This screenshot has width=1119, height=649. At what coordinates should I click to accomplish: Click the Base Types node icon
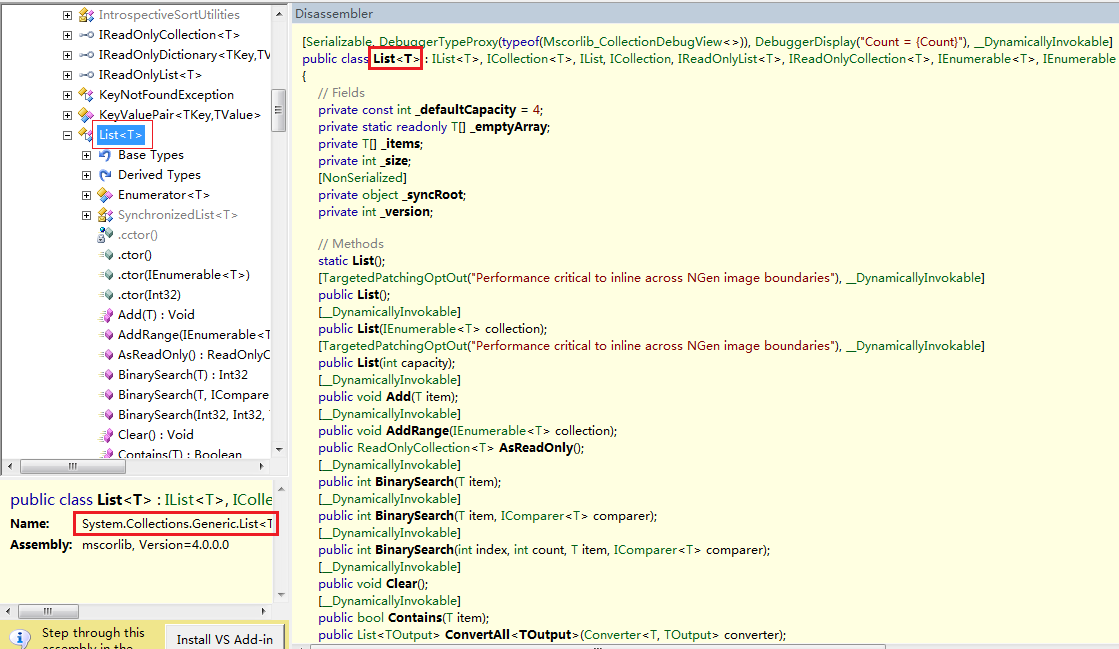pyautogui.click(x=105, y=155)
